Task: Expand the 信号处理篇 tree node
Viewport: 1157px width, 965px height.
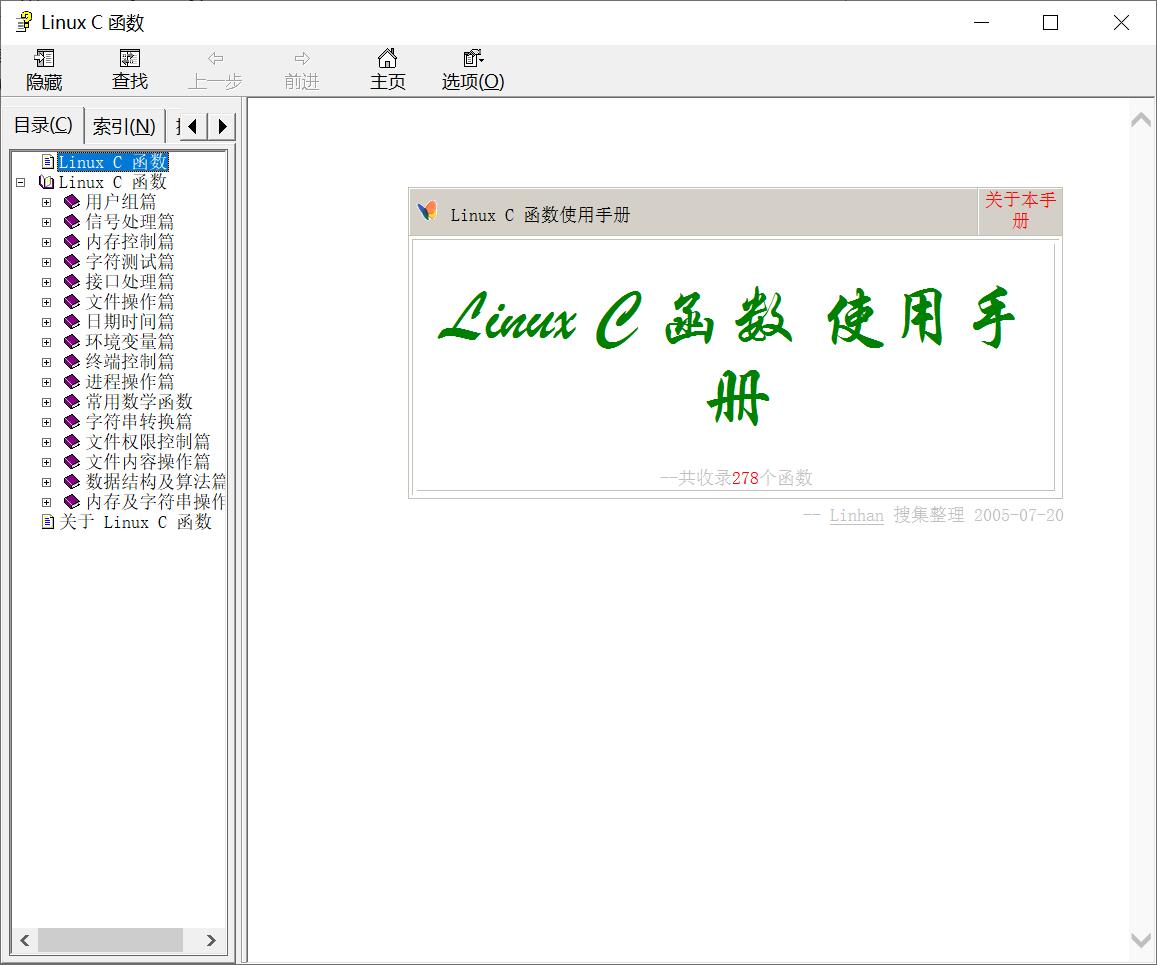Action: click(x=46, y=221)
